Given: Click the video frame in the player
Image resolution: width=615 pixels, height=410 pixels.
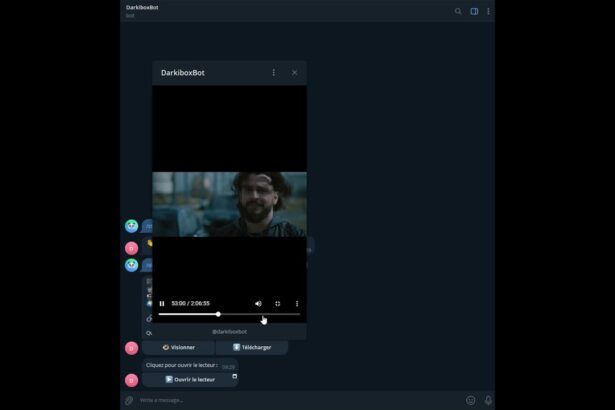Looking at the screenshot, I should (229, 204).
